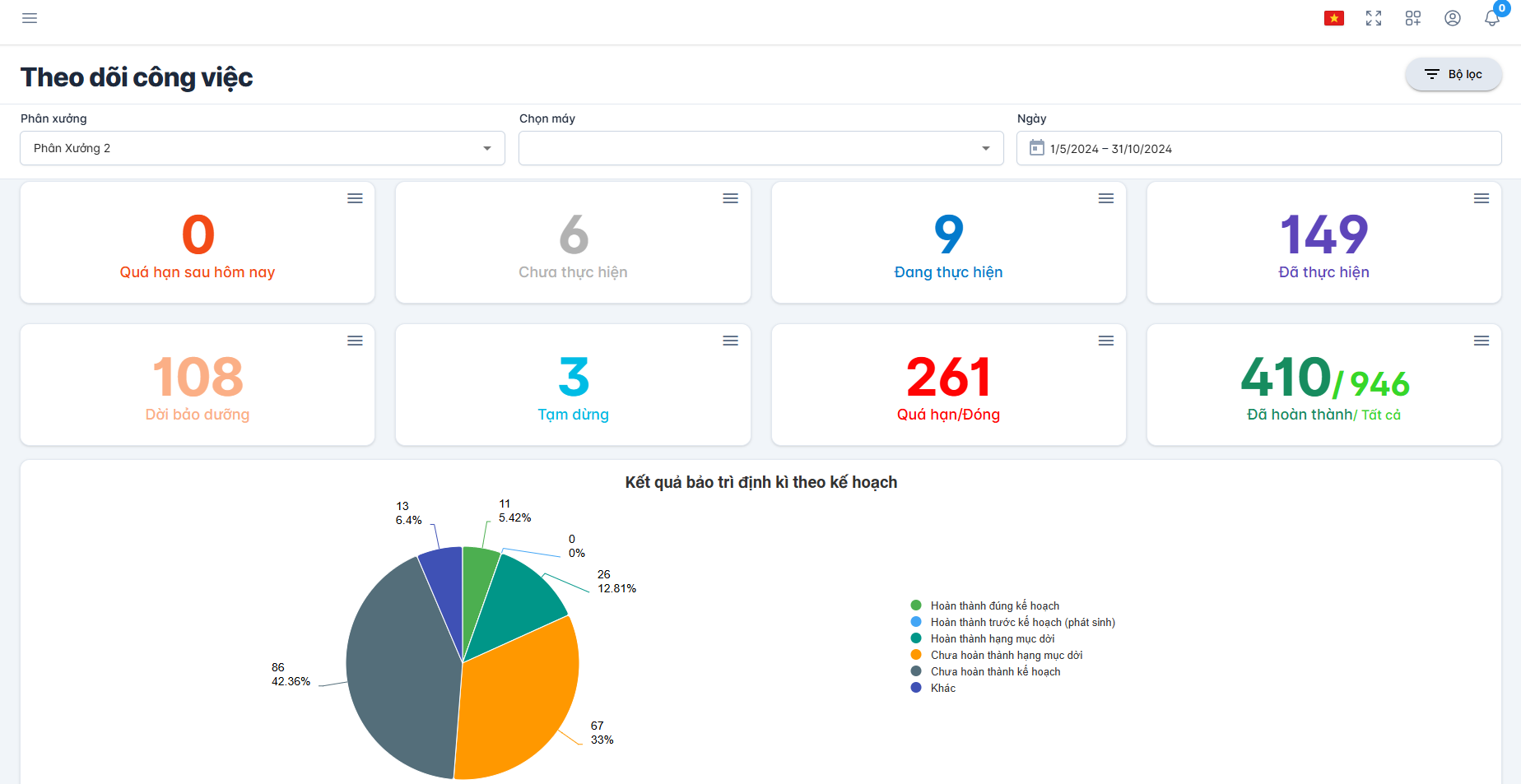Open the Ngày date range picker
The width and height of the screenshot is (1521, 784).
[1258, 148]
